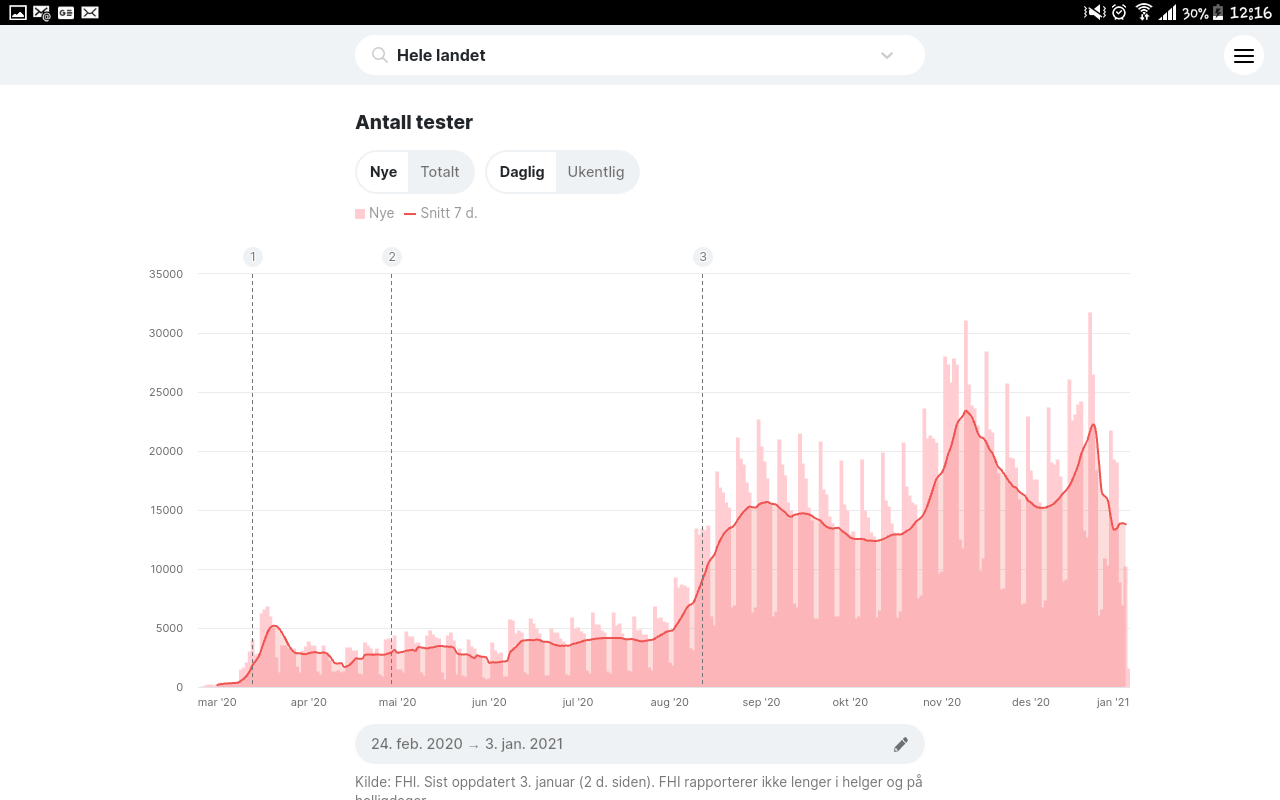The image size is (1280, 800).
Task: Toggle the Snitt 7 d. legend
Action: click(441, 213)
